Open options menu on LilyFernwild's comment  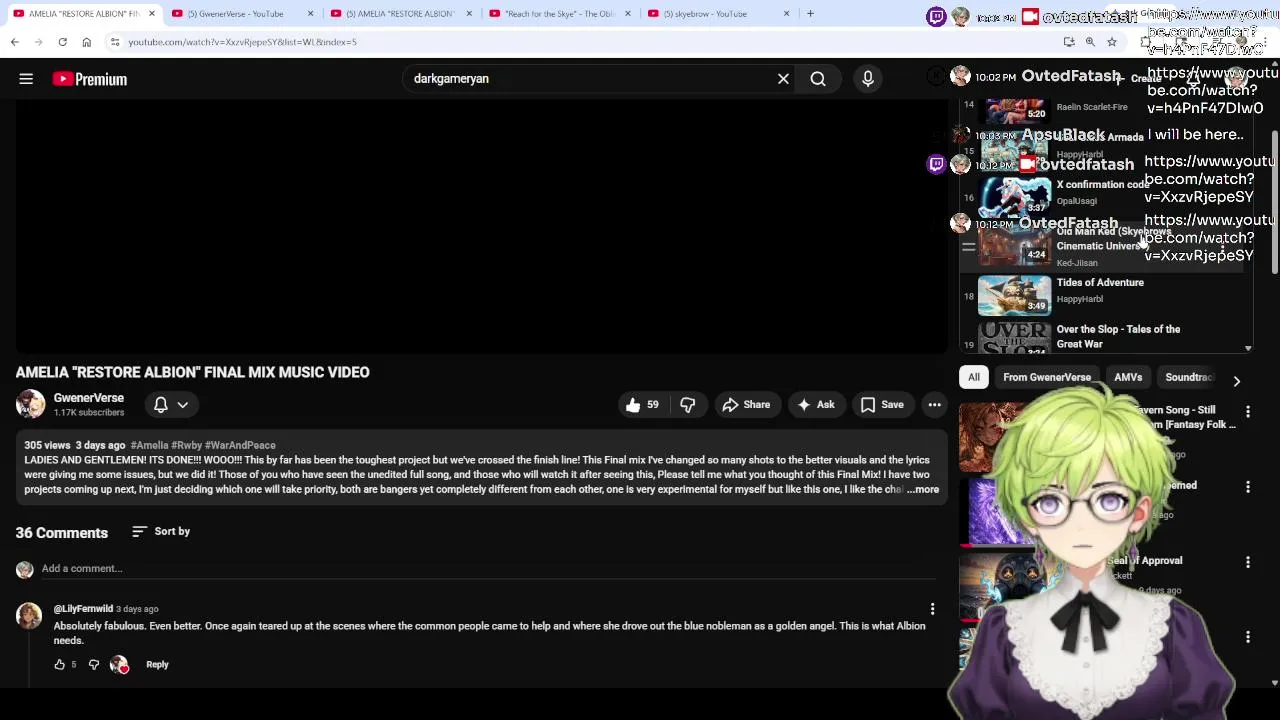932,608
